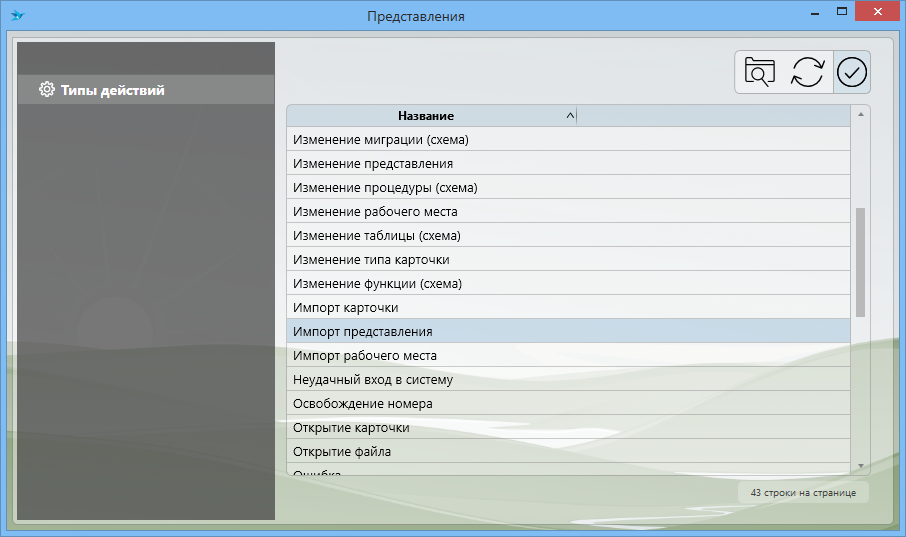Click the 43 строки на странице label
This screenshot has height=537, width=906.
(x=803, y=492)
